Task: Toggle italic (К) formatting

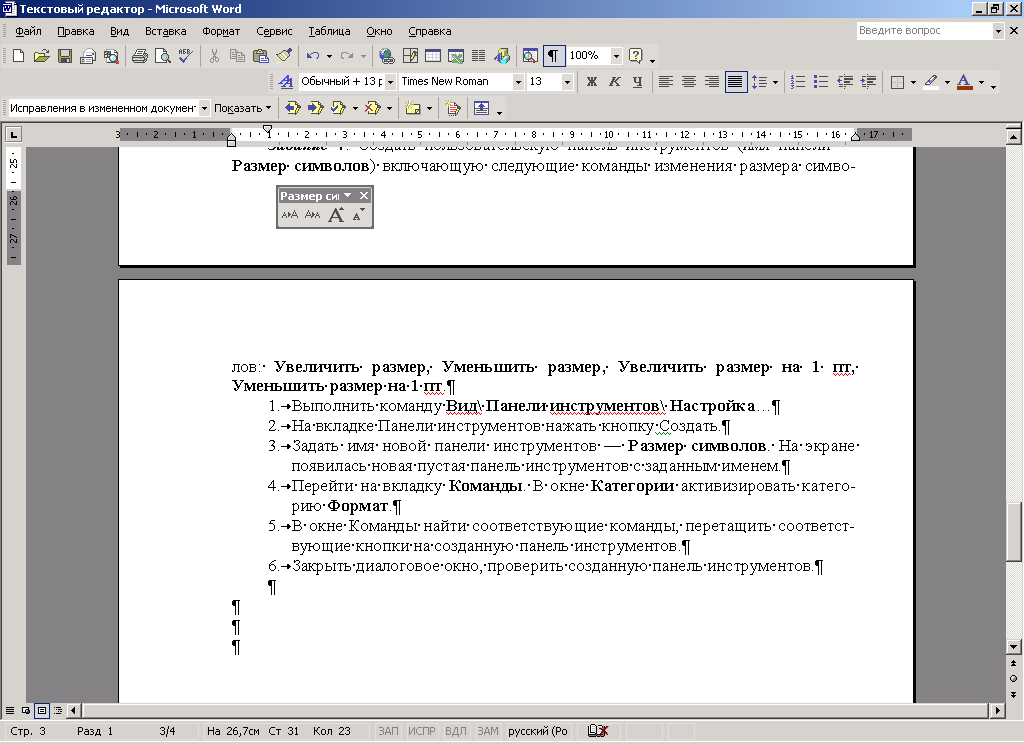Action: click(x=615, y=82)
